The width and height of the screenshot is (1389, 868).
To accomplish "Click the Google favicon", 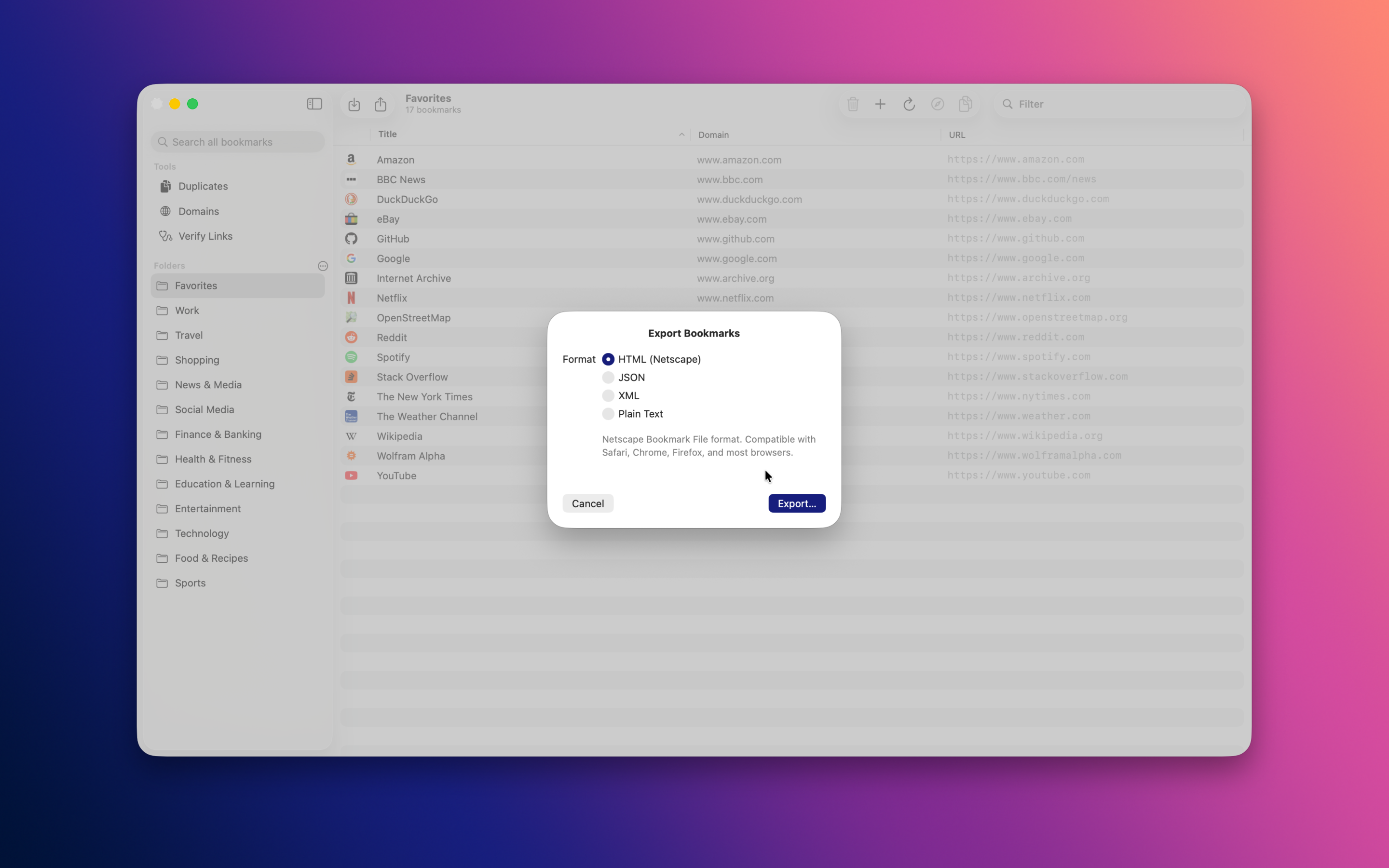I will click(351, 258).
